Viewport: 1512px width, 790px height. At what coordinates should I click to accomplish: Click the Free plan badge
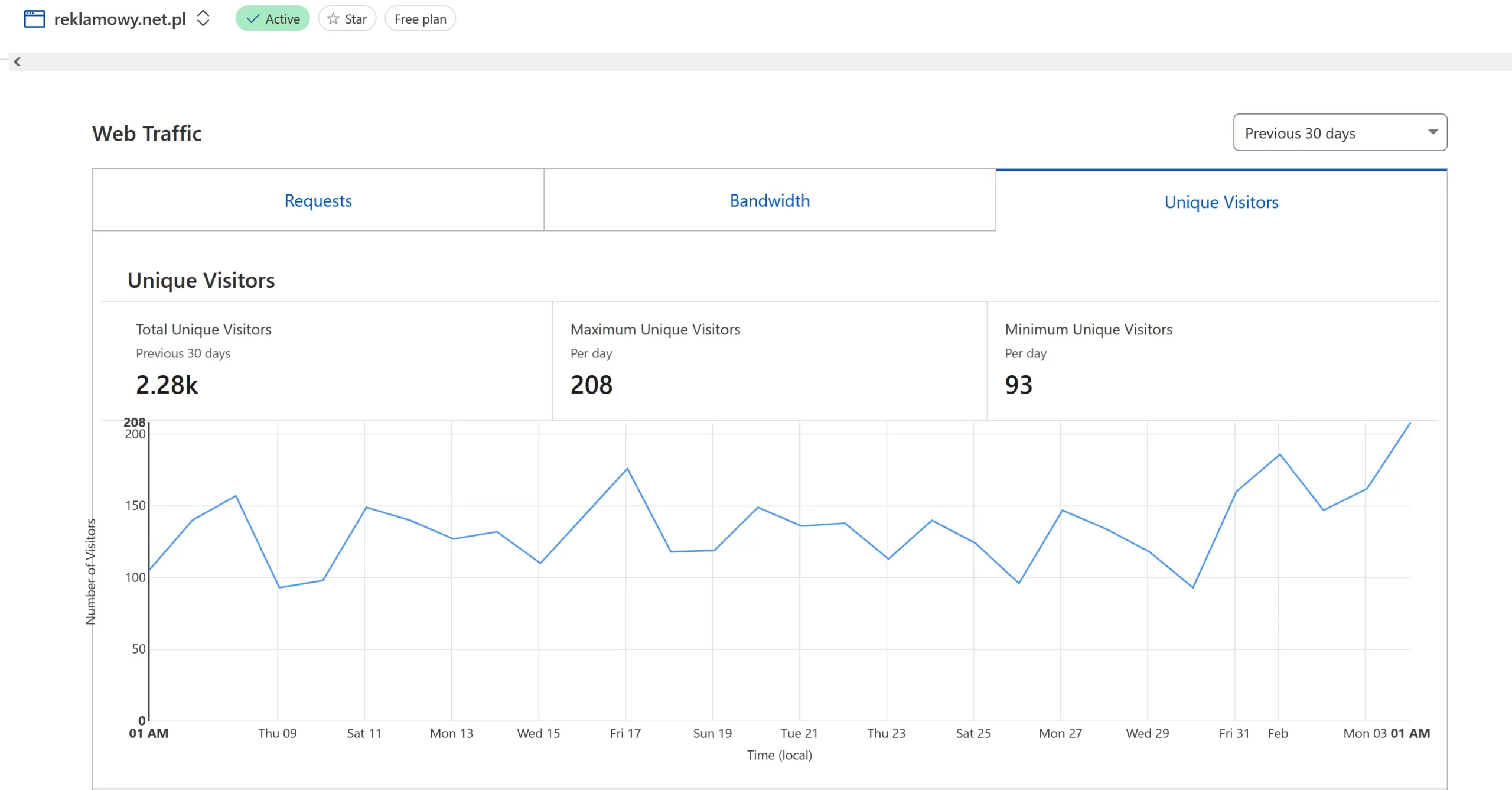tap(420, 19)
